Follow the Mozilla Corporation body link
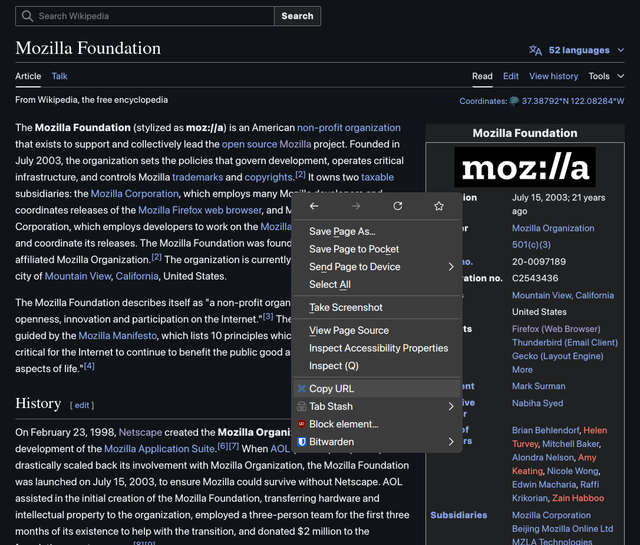640x545 pixels. [x=135, y=194]
